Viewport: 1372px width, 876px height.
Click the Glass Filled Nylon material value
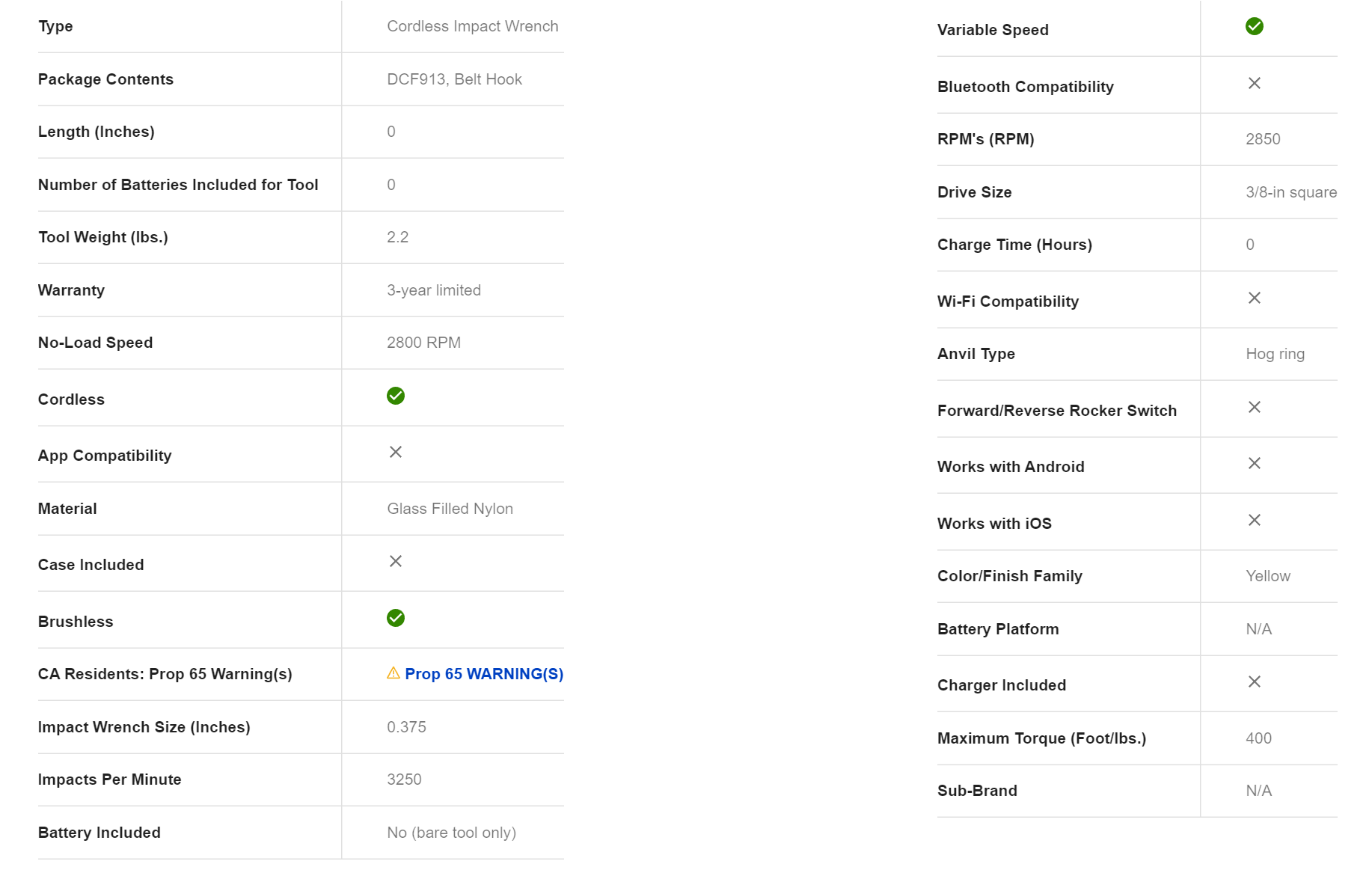(450, 509)
